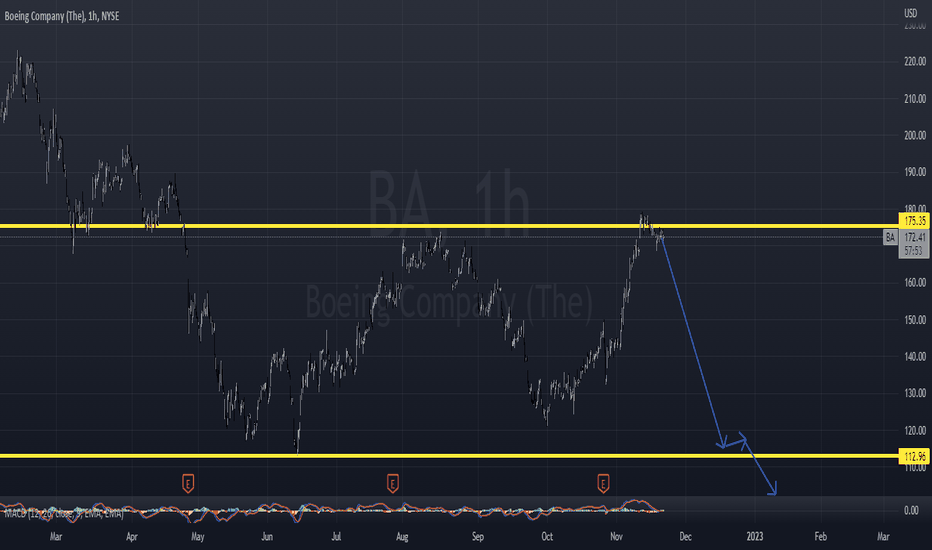Click the 190.00 price axis label
The width and height of the screenshot is (932, 550).
(x=915, y=172)
